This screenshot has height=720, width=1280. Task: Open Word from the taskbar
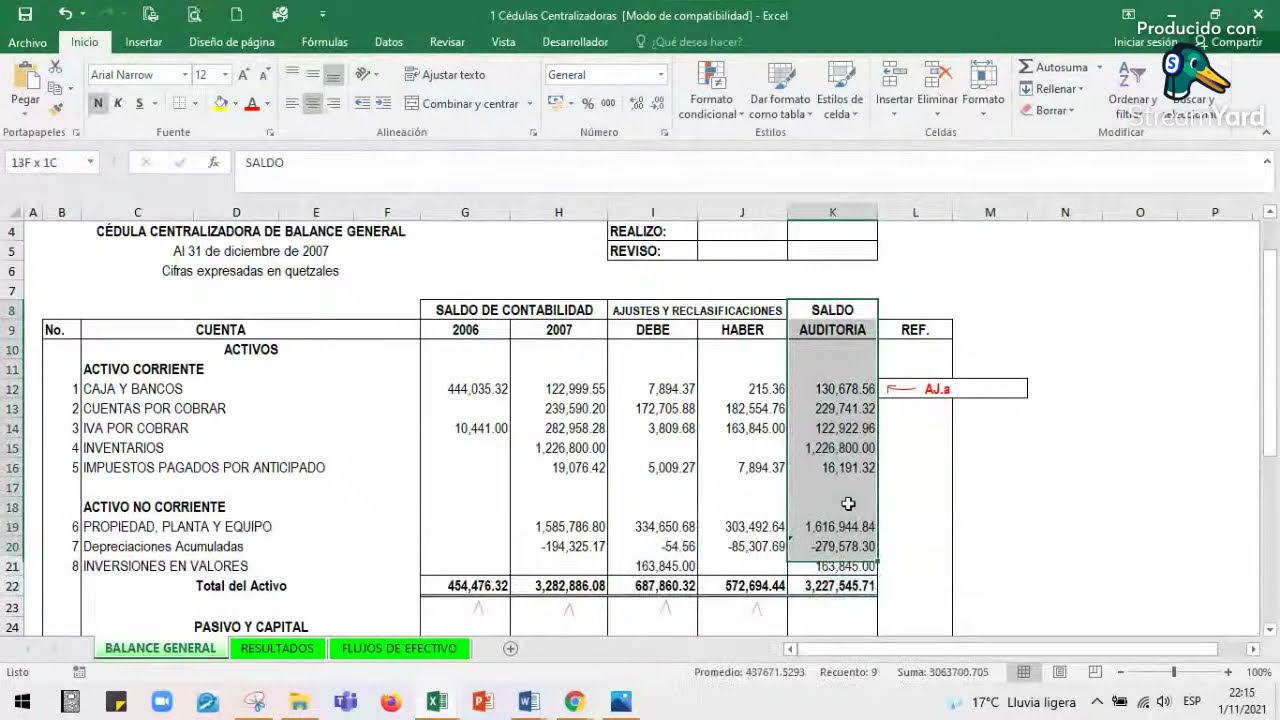tap(529, 702)
